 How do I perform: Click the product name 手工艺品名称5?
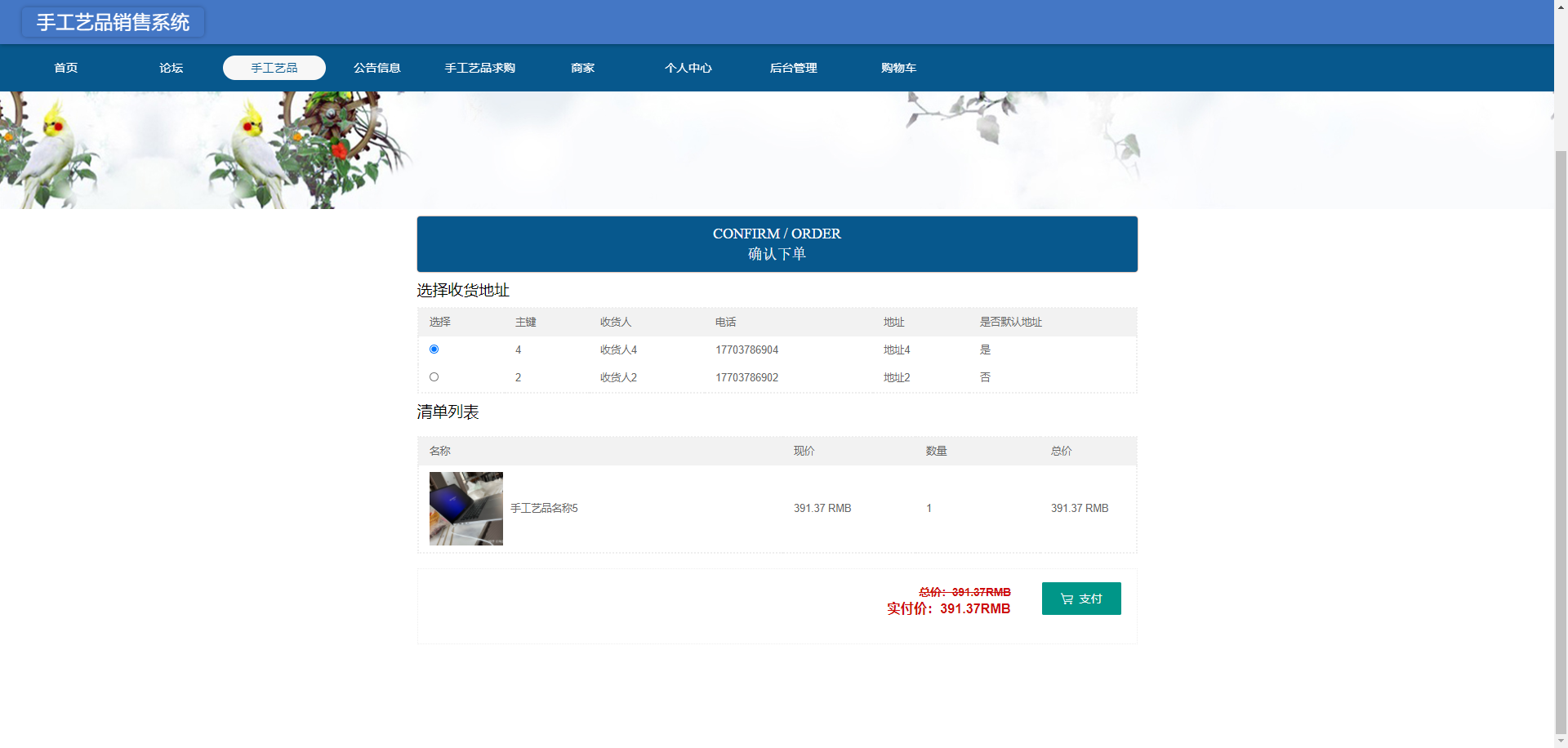(544, 508)
